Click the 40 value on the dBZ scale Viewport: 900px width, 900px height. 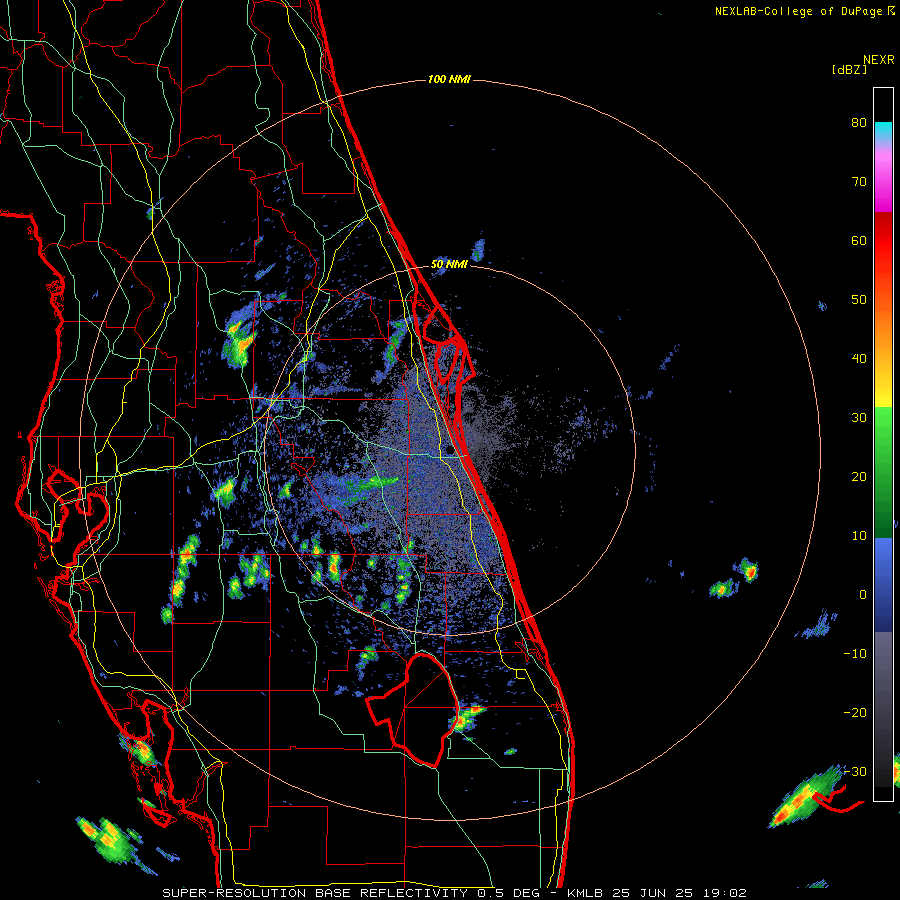point(859,359)
